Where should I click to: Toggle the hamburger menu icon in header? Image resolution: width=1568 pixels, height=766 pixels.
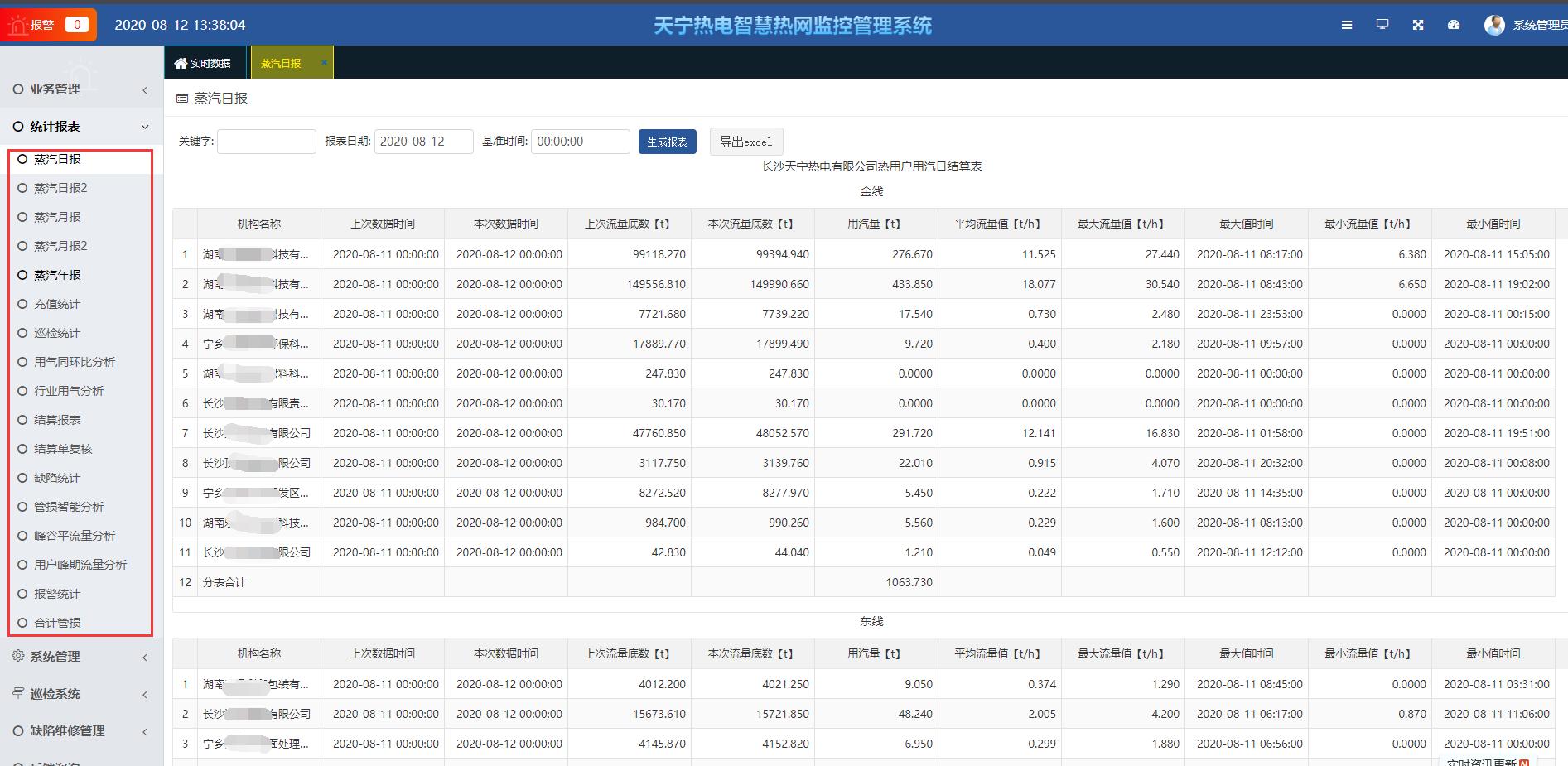point(1347,25)
